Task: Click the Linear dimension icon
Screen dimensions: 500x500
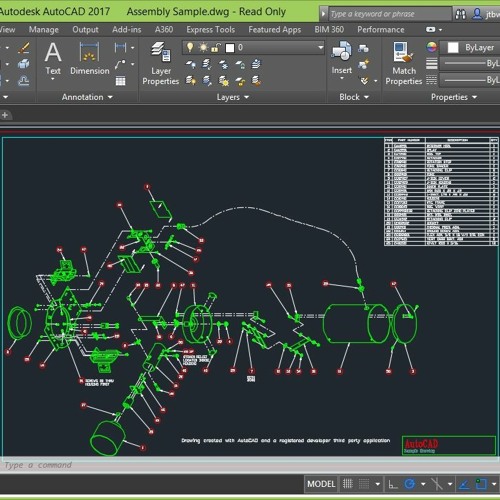Action: coord(120,48)
